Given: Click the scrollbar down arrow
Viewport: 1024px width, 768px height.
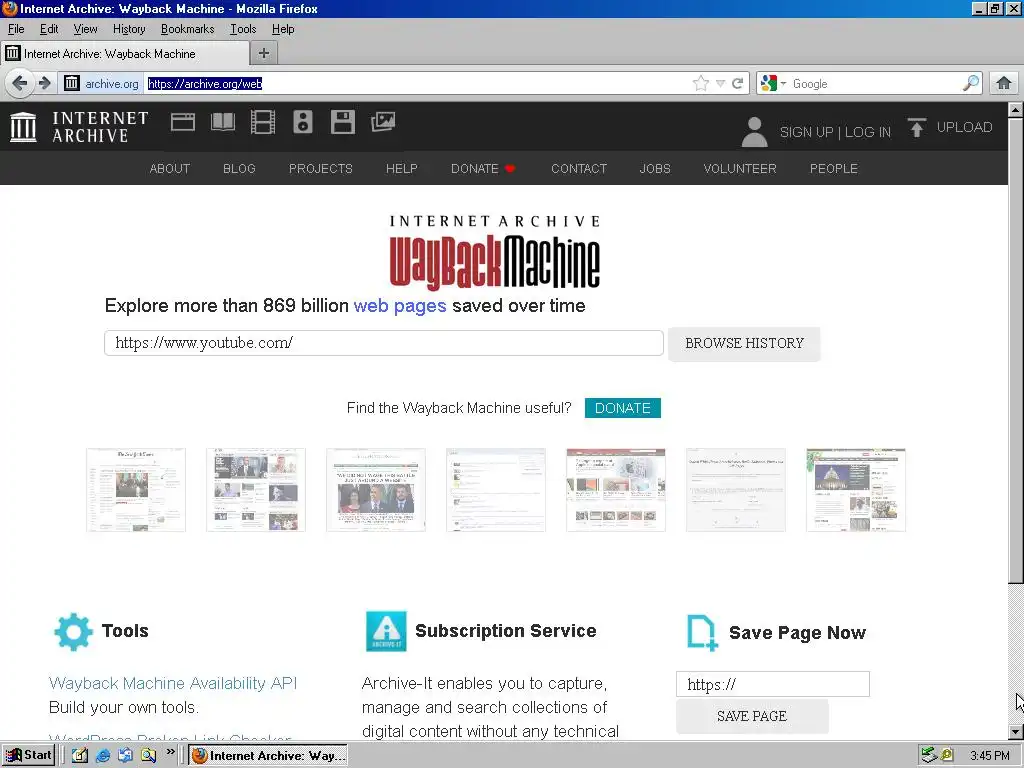Looking at the screenshot, I should coord(1016,732).
